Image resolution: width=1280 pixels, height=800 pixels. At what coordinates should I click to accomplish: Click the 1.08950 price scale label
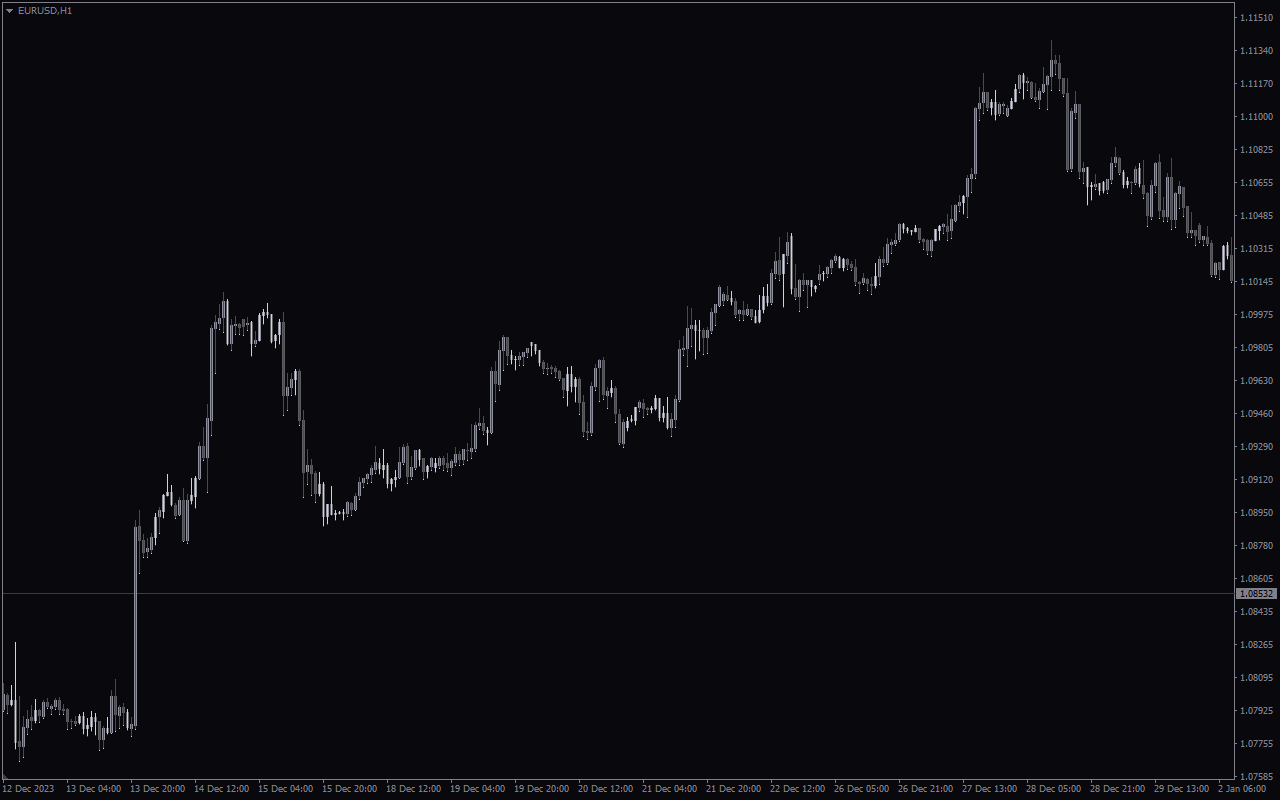point(1257,512)
